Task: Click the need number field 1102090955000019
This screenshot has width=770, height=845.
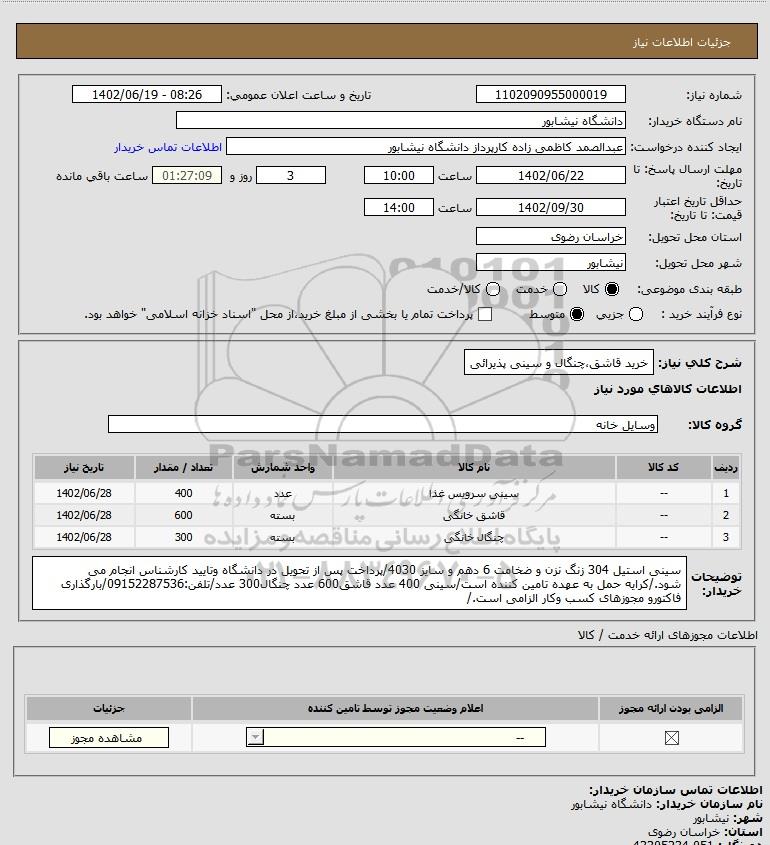Action: click(x=551, y=94)
